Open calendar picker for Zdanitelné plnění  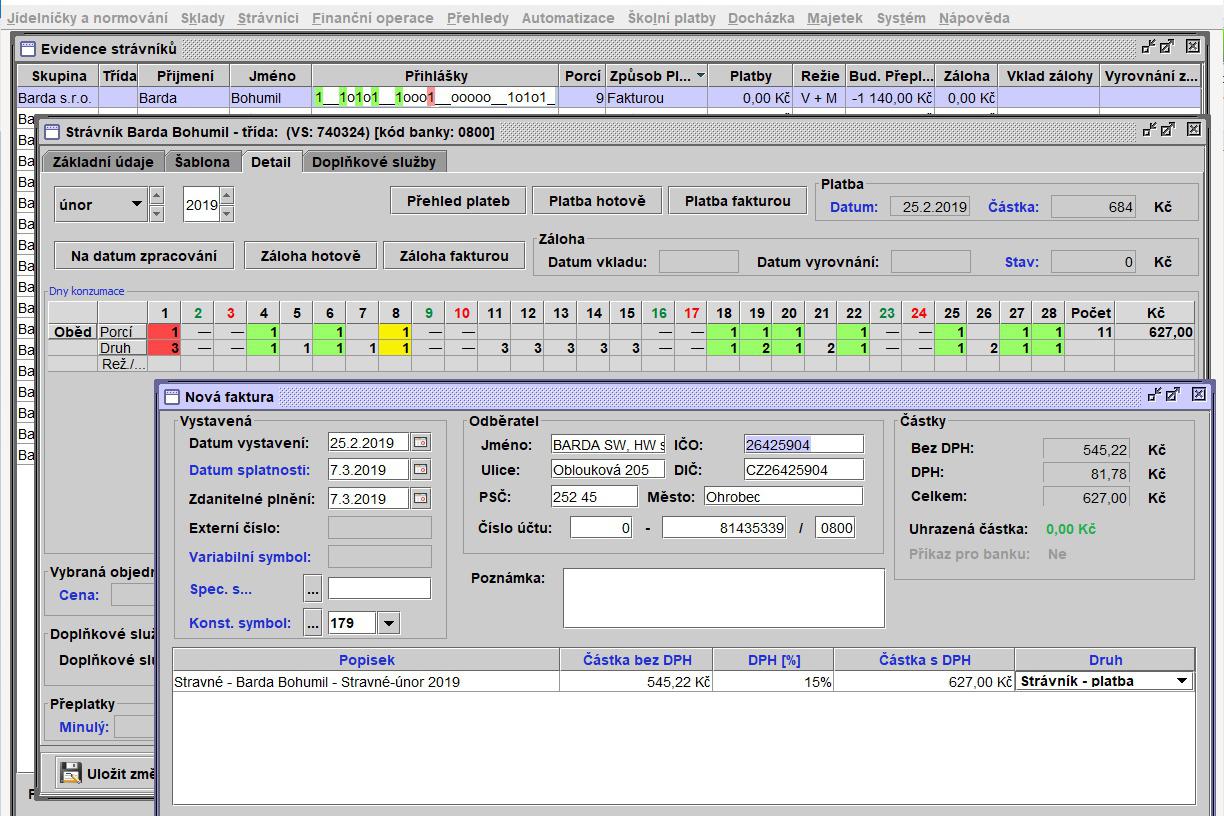(x=420, y=498)
